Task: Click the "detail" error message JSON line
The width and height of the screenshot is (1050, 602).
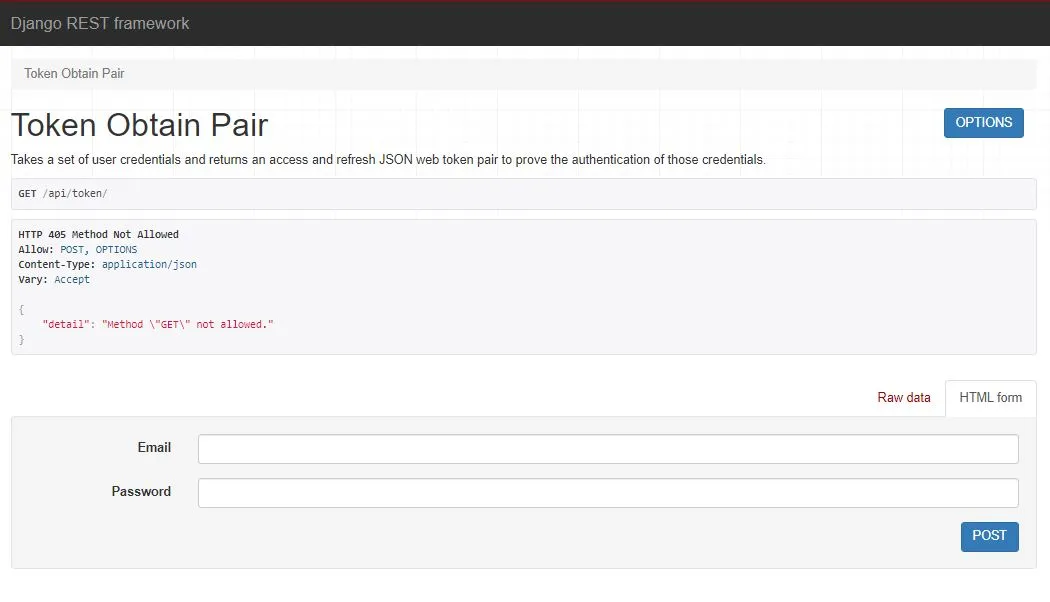Action: 158,324
